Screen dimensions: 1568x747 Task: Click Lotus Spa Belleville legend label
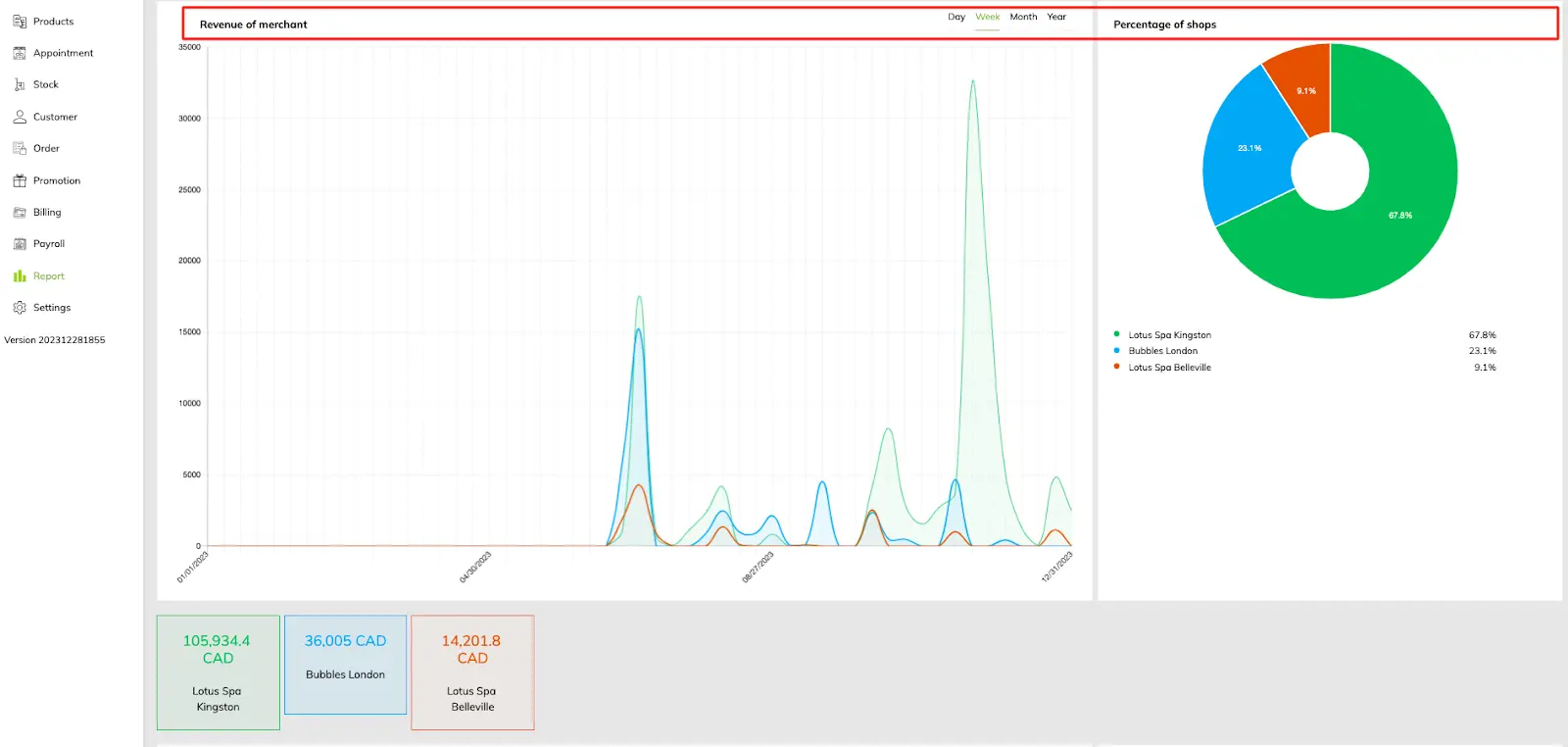1169,368
